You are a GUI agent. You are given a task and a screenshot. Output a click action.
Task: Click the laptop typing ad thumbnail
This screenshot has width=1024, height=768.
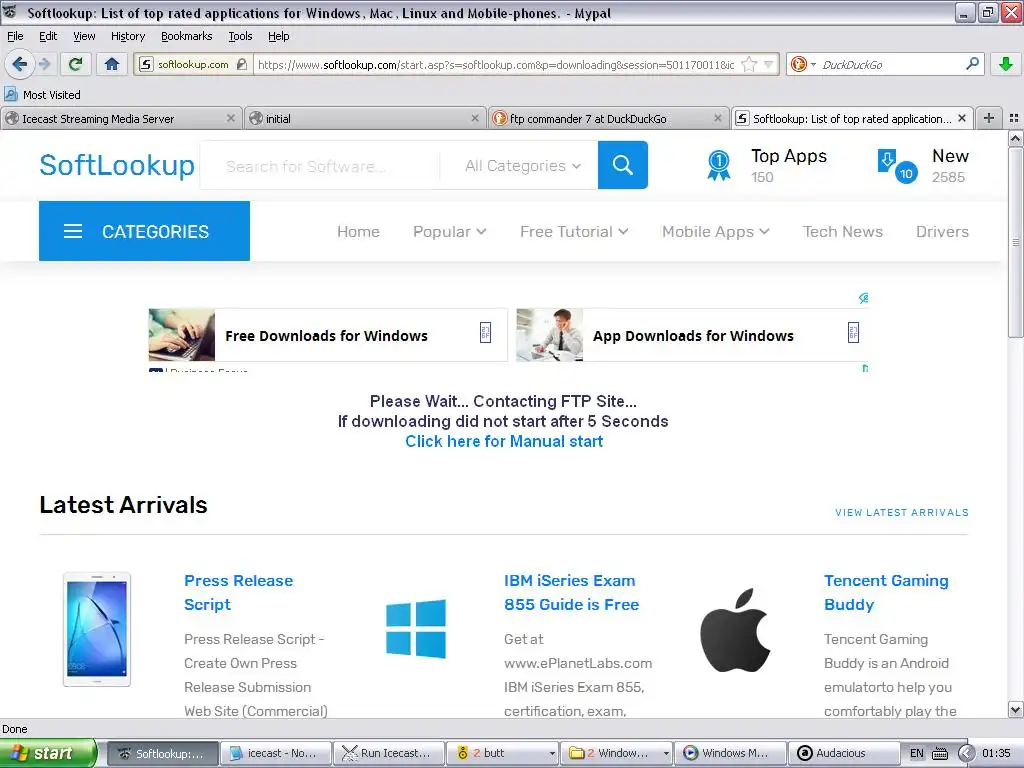(182, 335)
